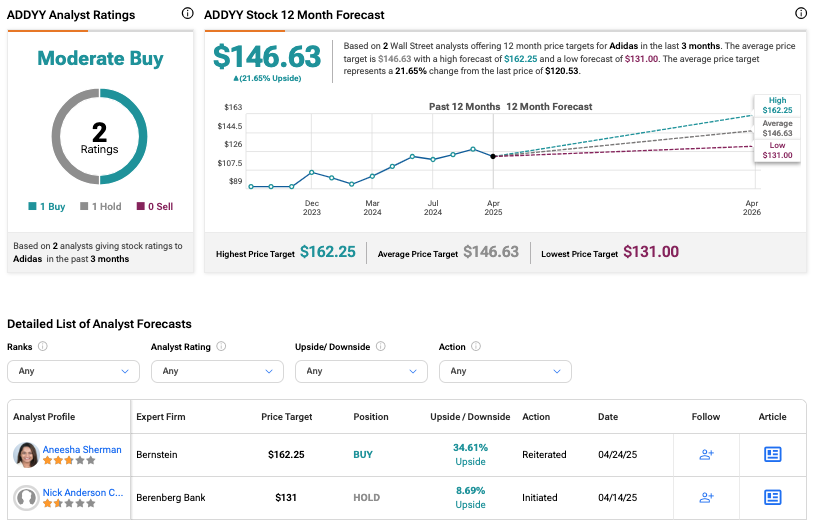
Task: Click the 04/14/25 date cell
Action: 617,498
